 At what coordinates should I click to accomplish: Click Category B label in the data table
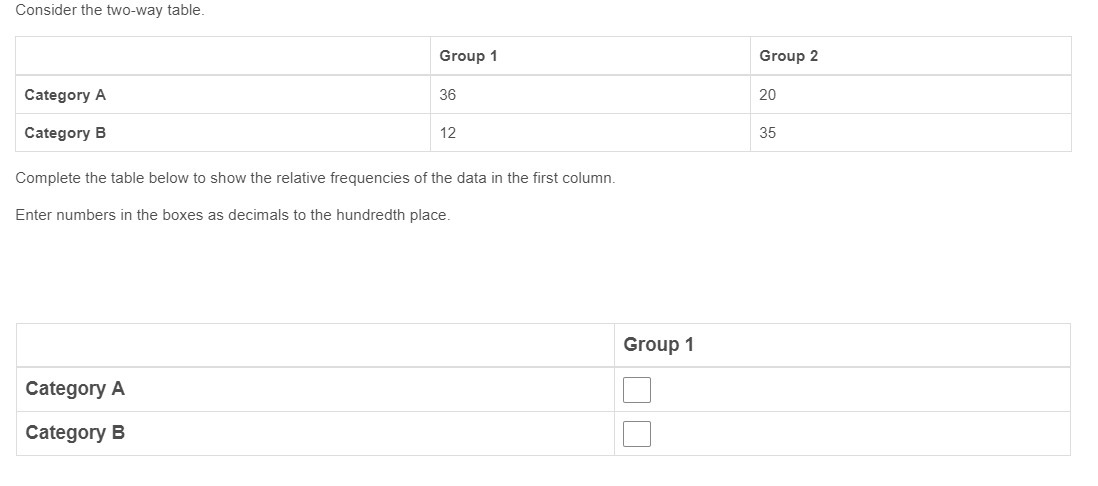65,133
